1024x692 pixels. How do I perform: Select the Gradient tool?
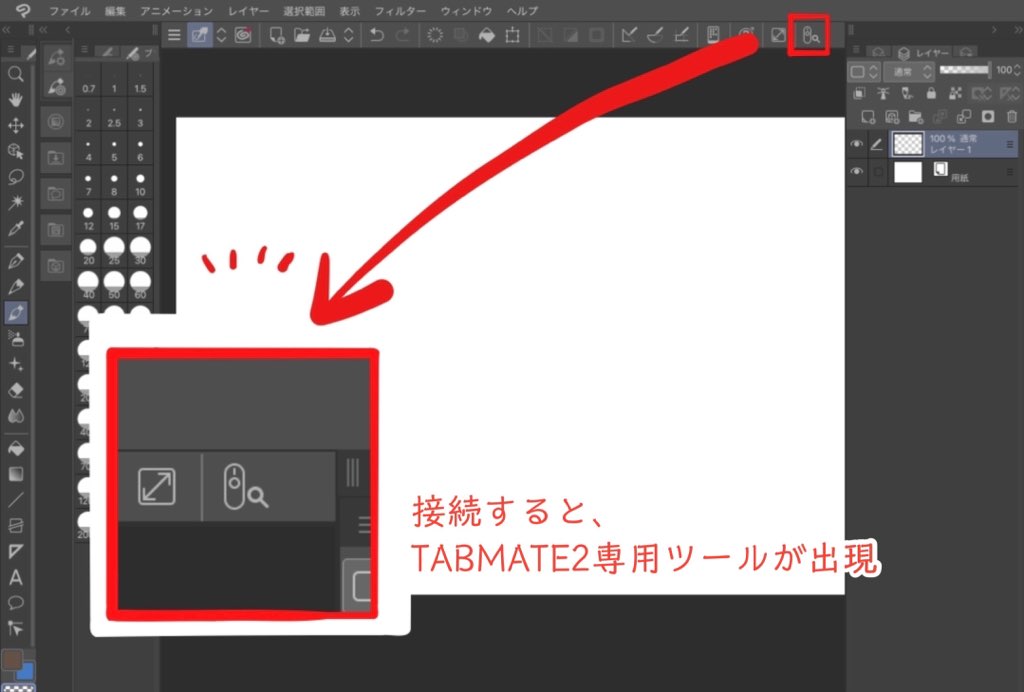(16, 474)
